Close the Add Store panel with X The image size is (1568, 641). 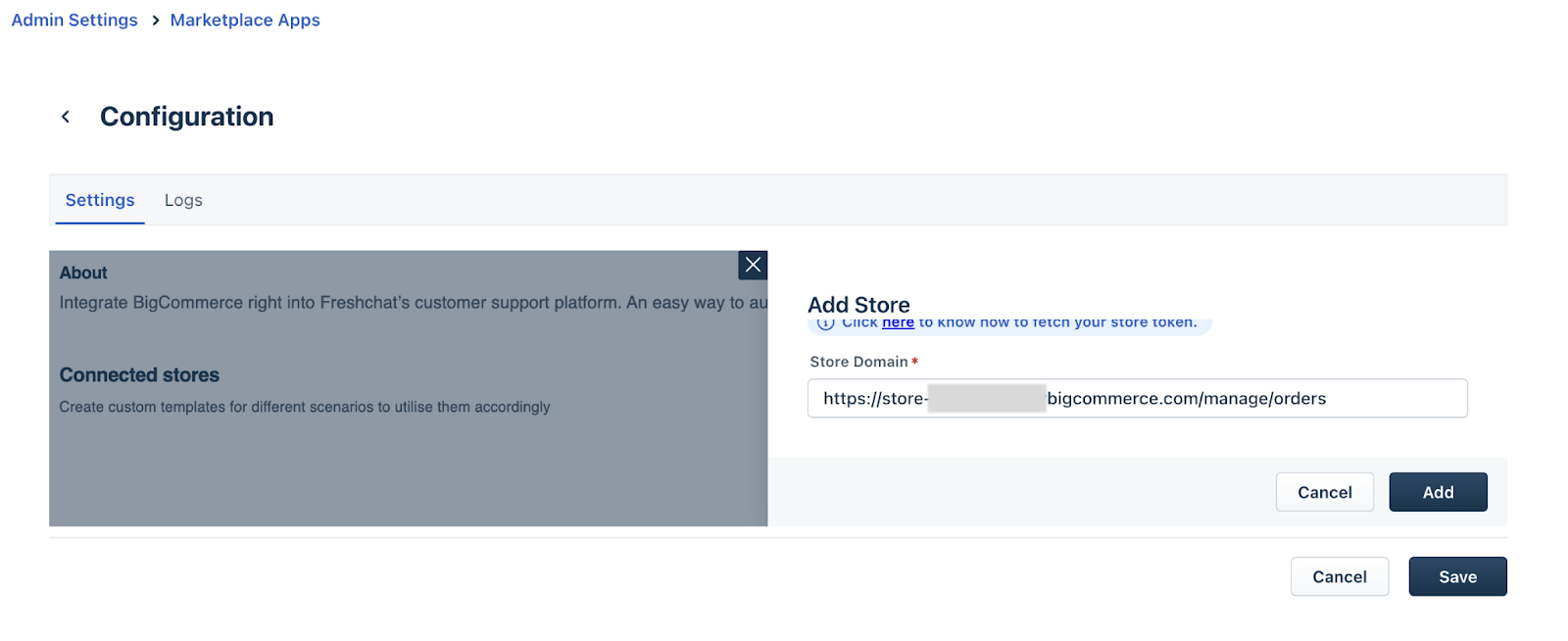click(x=753, y=265)
